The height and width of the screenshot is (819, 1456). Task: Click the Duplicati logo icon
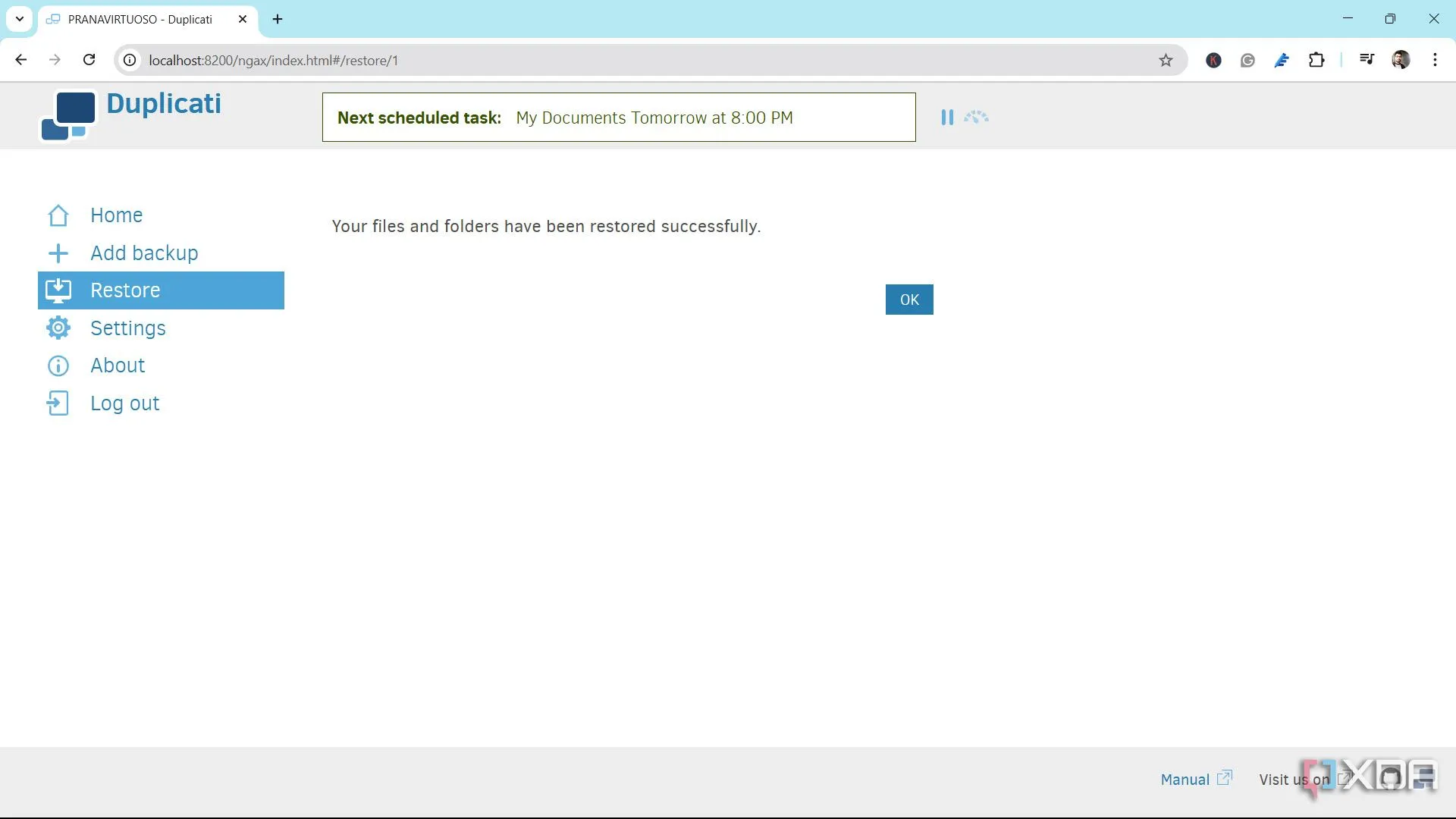68,115
